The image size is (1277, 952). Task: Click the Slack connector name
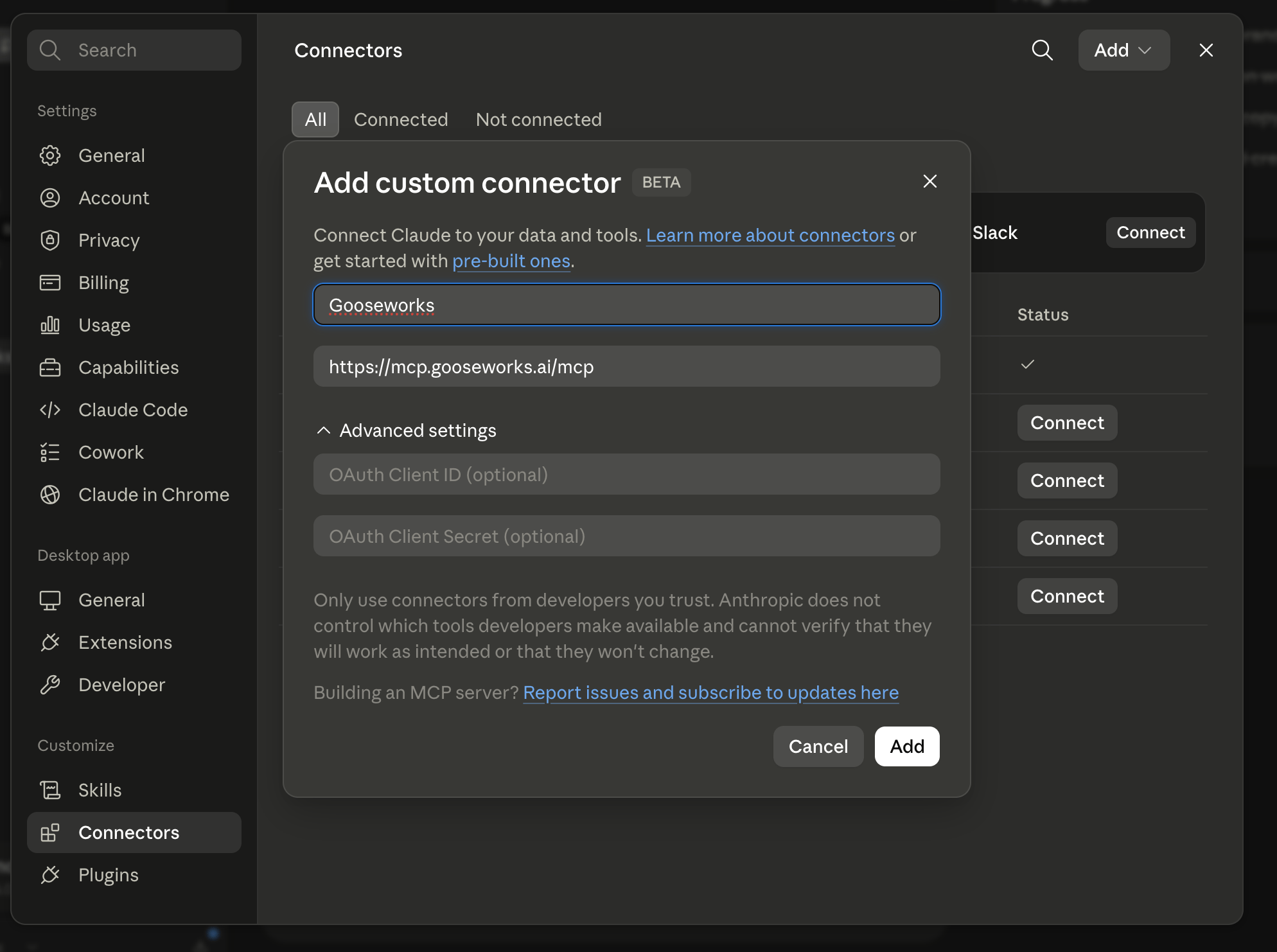(x=994, y=233)
